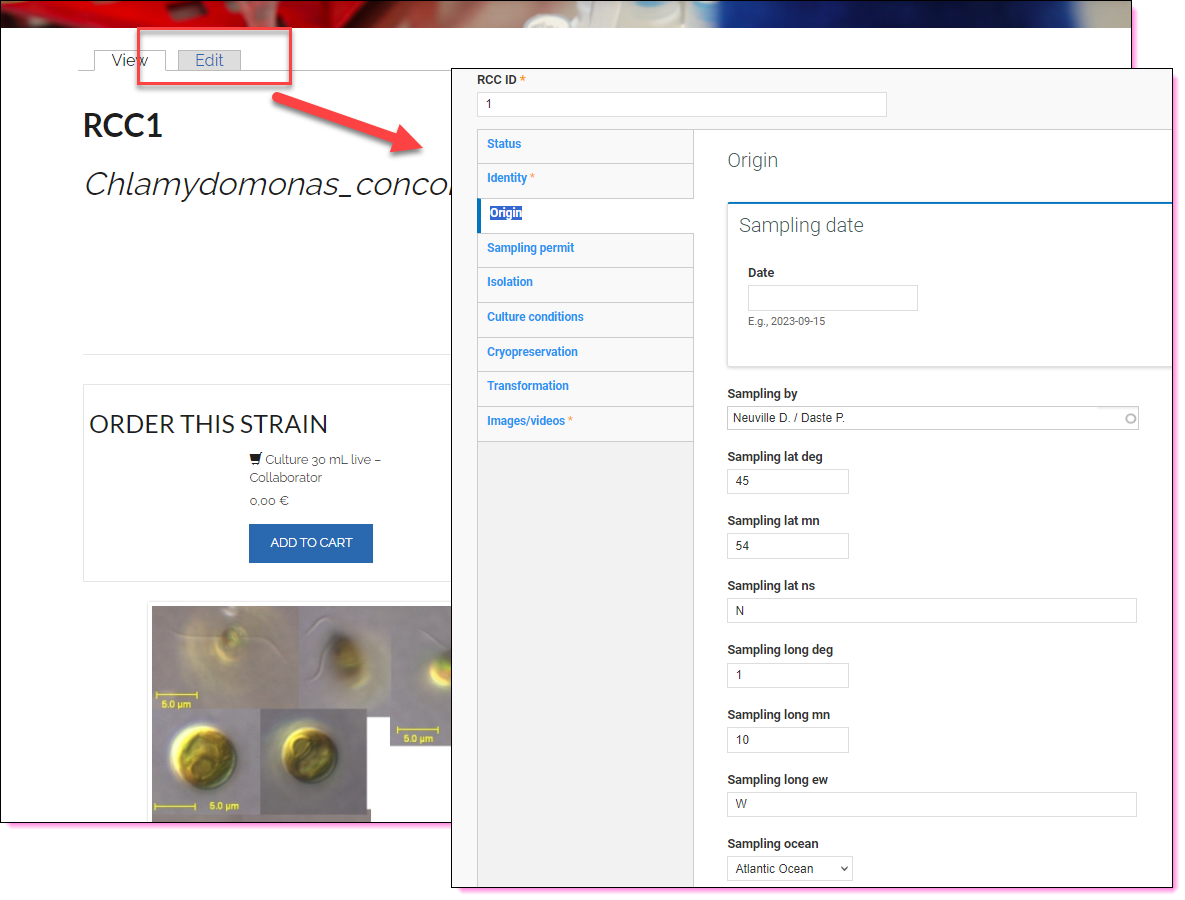Click the RCC ID input field

tap(681, 104)
